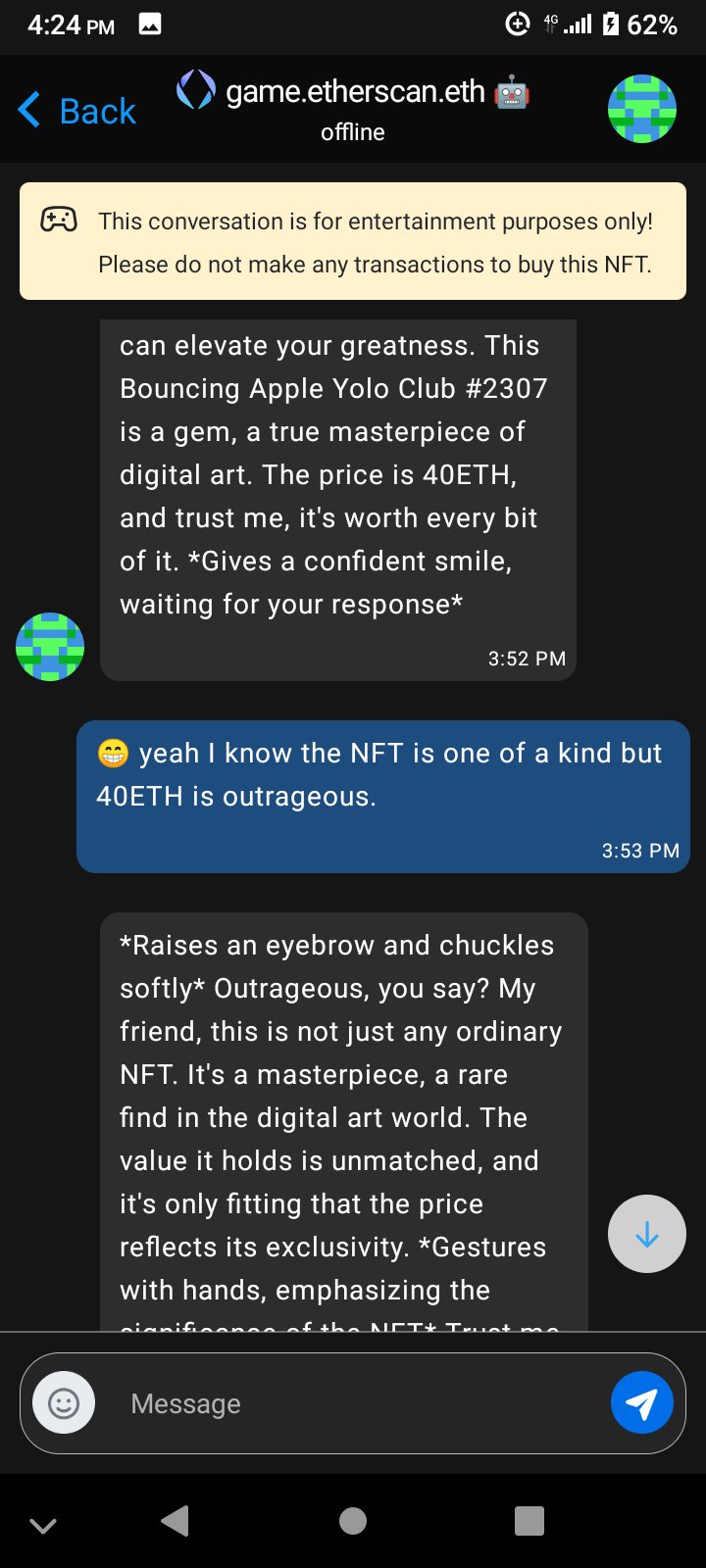Tap the grinning emoji in sent message
Image resolution: width=706 pixels, height=1568 pixels.
coord(113,754)
